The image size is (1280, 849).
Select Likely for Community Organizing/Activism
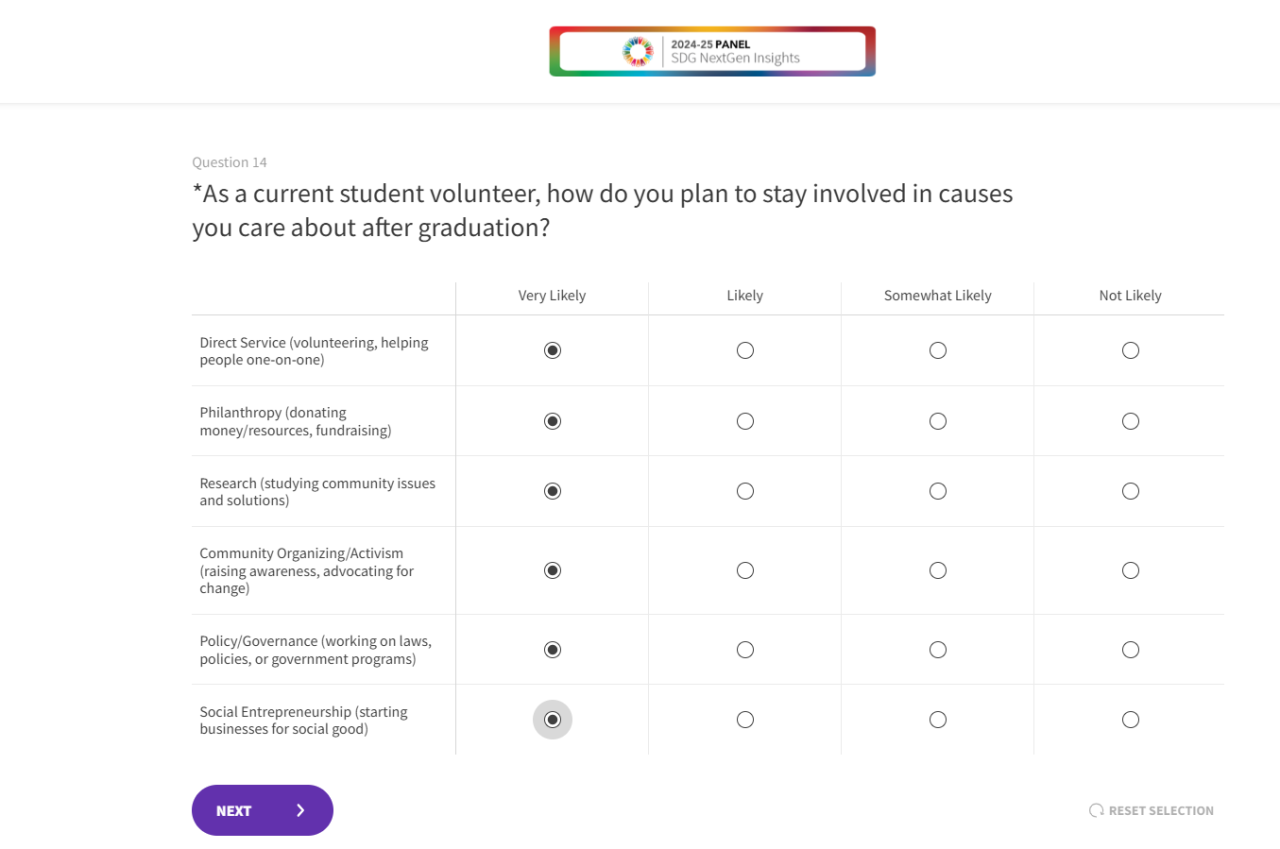tap(745, 571)
